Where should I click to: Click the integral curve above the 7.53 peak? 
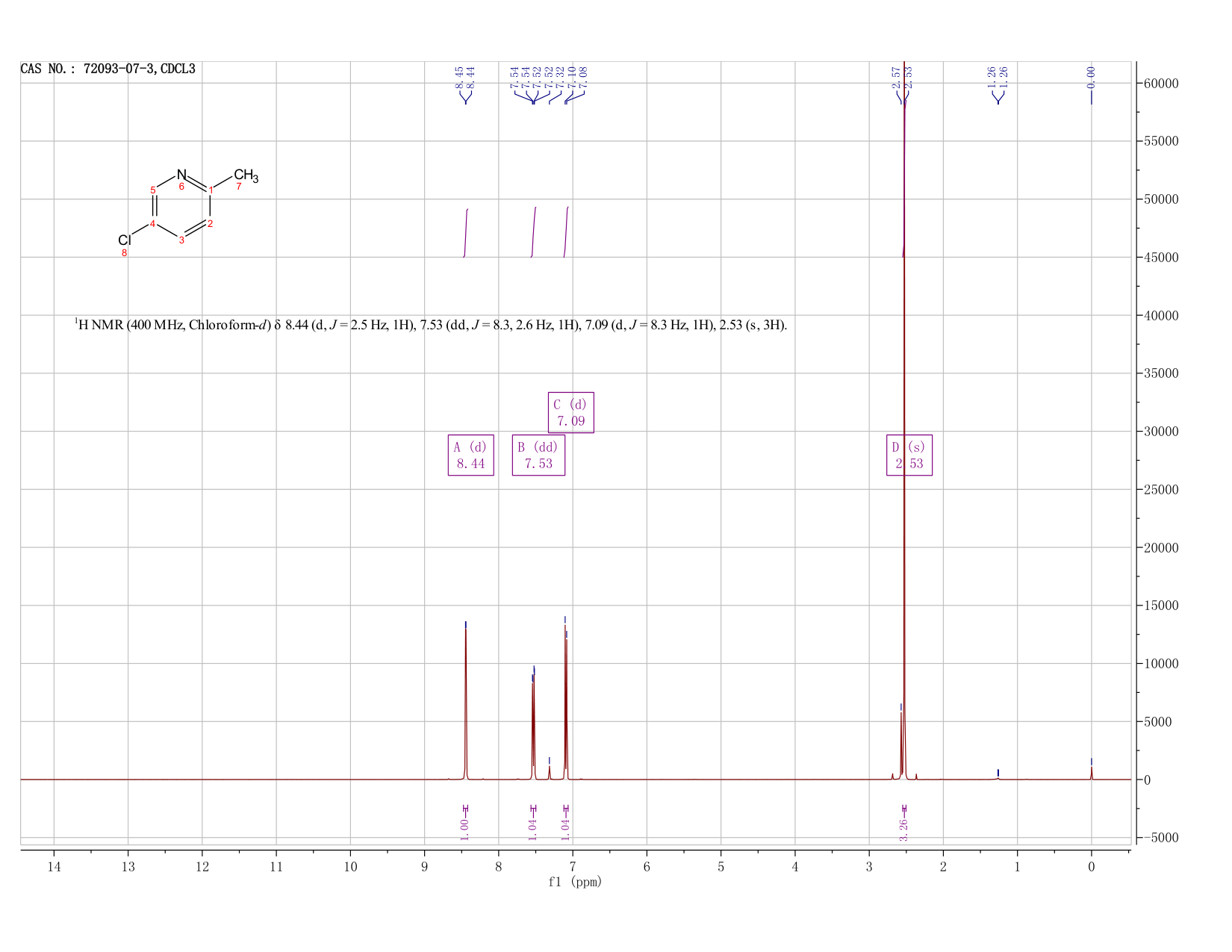click(534, 231)
